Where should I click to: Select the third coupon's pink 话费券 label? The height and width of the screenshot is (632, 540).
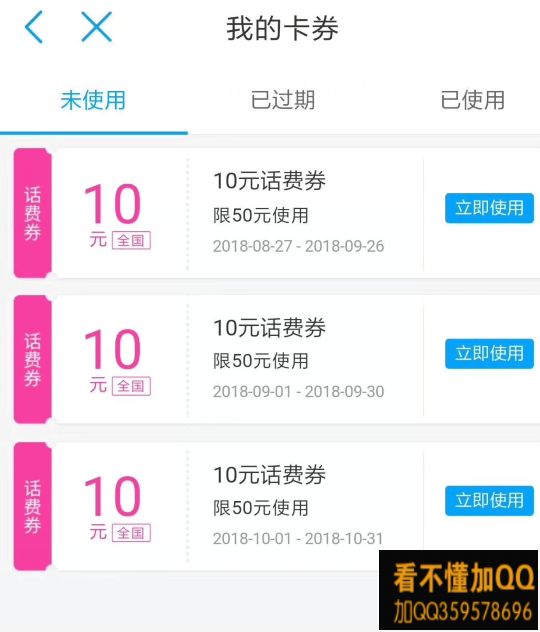pos(33,506)
